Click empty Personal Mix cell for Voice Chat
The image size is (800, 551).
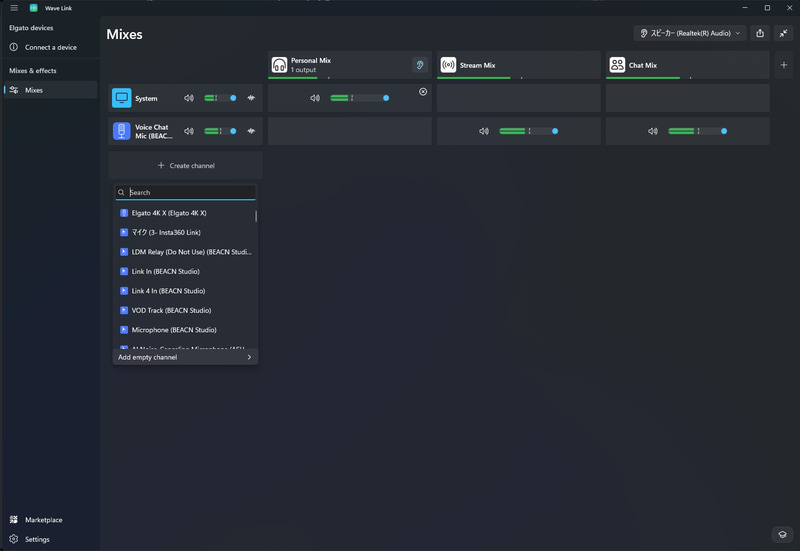coord(349,131)
